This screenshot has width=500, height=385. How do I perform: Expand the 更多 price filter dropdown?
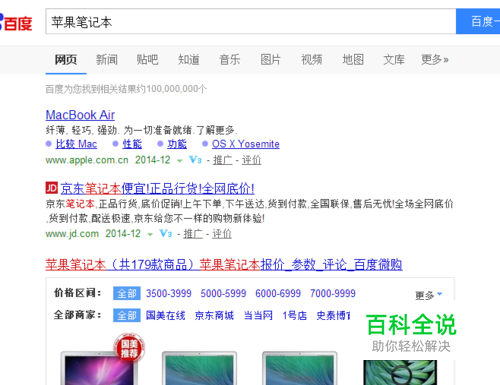(x=429, y=295)
